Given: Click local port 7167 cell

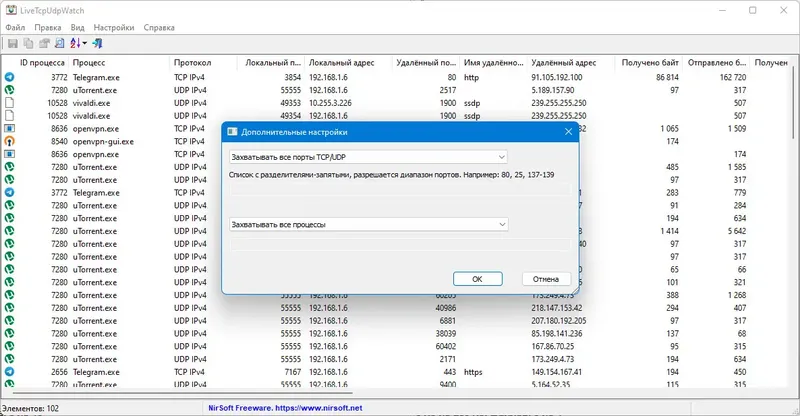Looking at the screenshot, I should pyautogui.click(x=292, y=372).
